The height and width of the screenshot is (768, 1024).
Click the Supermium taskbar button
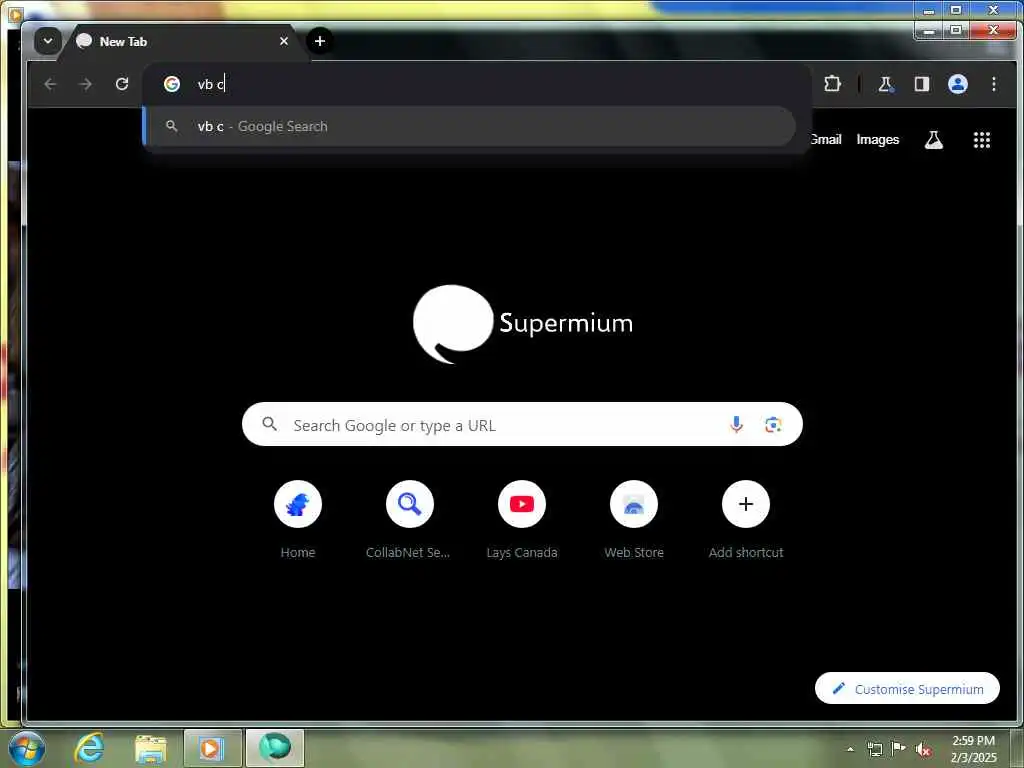click(x=275, y=748)
